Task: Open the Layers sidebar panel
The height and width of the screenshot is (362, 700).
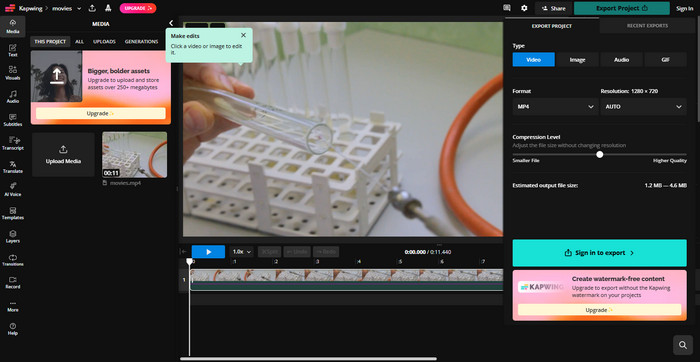Action: (12, 236)
